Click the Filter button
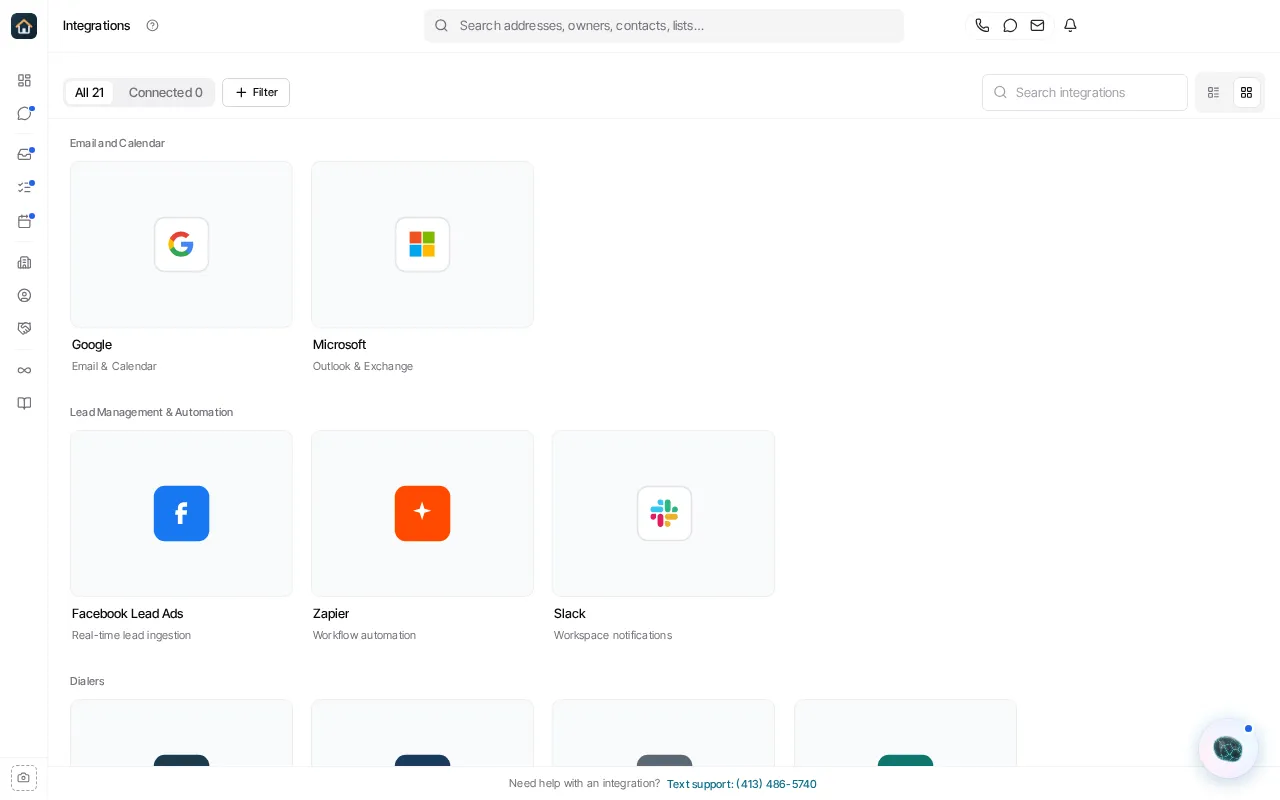Image resolution: width=1280 pixels, height=800 pixels. coord(256,92)
